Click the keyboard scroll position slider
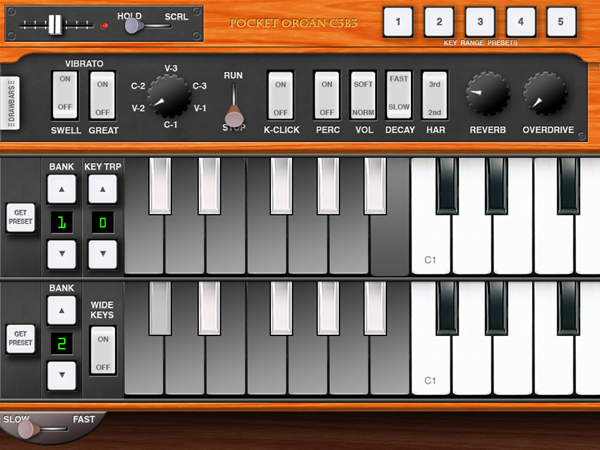The image size is (600, 450). pyautogui.click(x=56, y=25)
